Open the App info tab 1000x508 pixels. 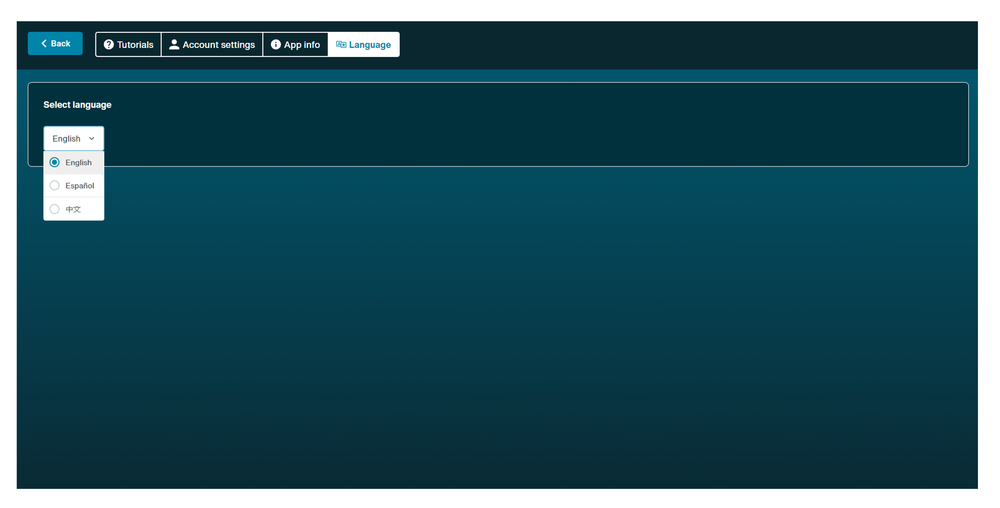coord(295,45)
